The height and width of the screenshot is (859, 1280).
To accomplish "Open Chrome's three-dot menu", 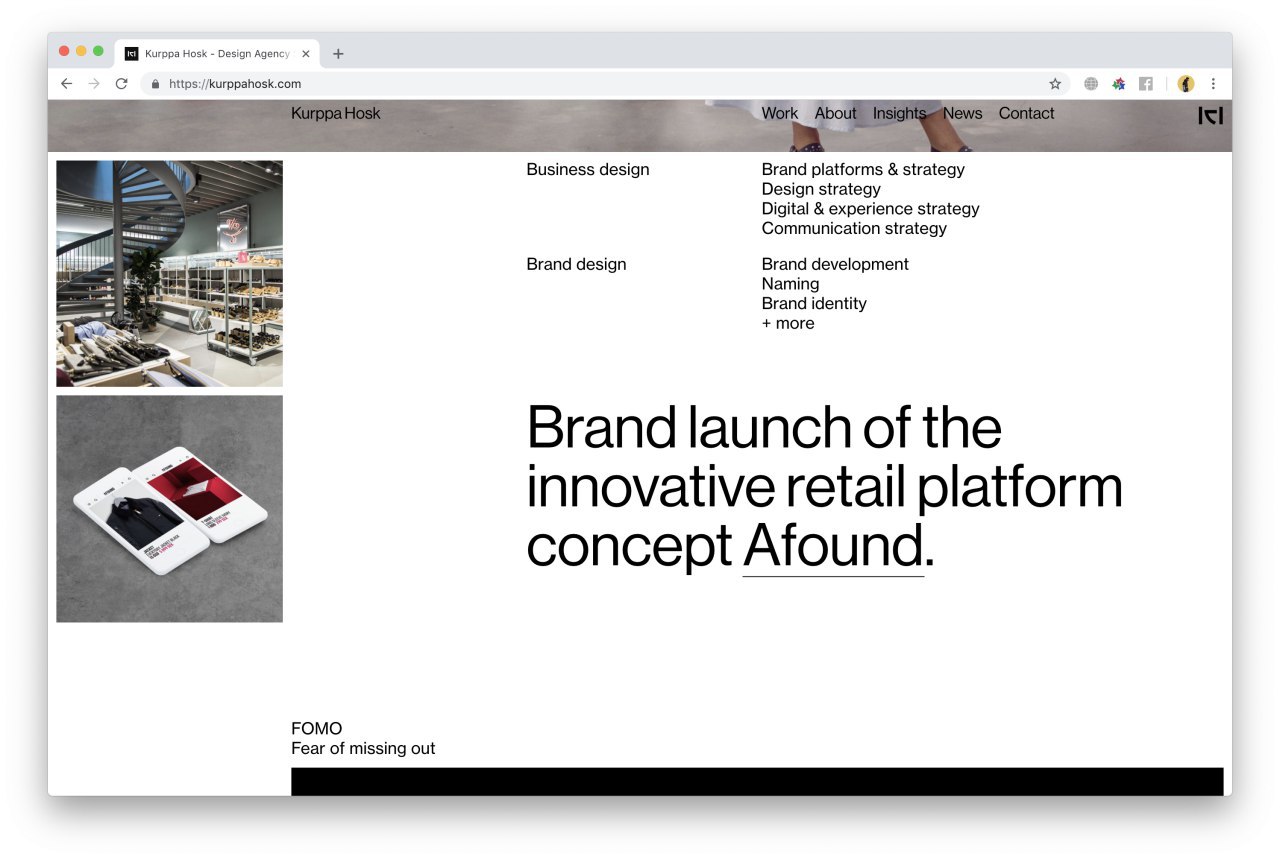I will (1213, 84).
